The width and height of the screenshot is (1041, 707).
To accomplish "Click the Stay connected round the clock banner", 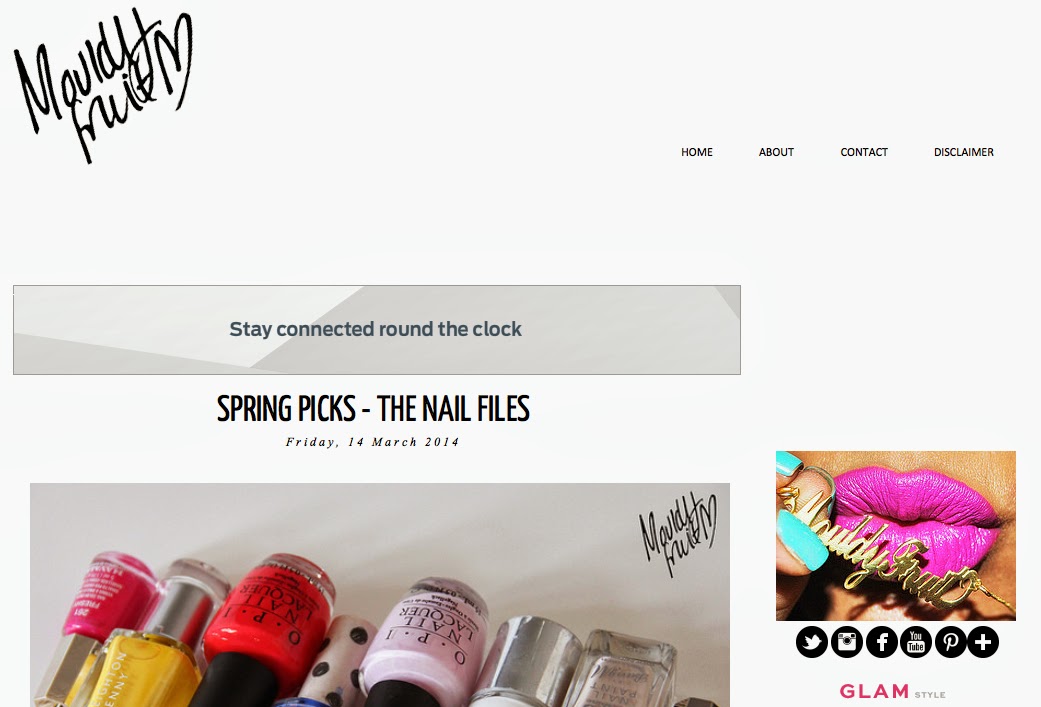I will (376, 330).
